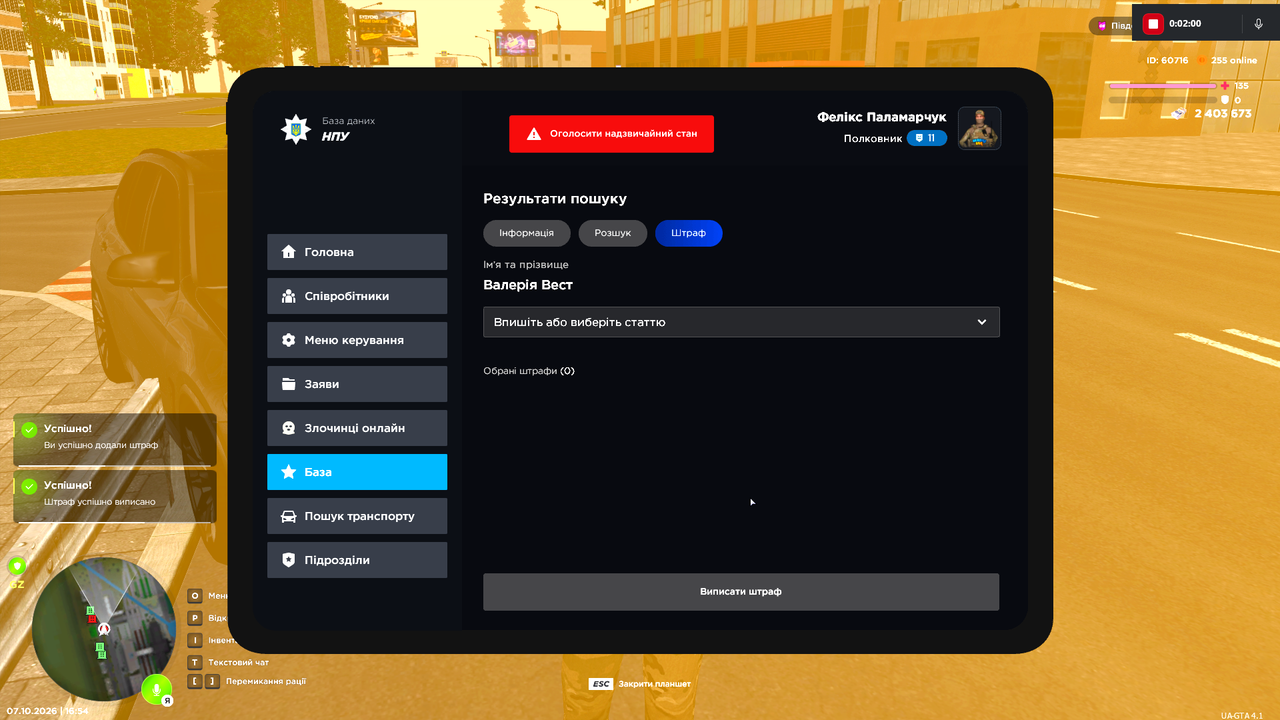Click the circular minimap
Viewport: 1280px width, 720px height.
(104, 629)
